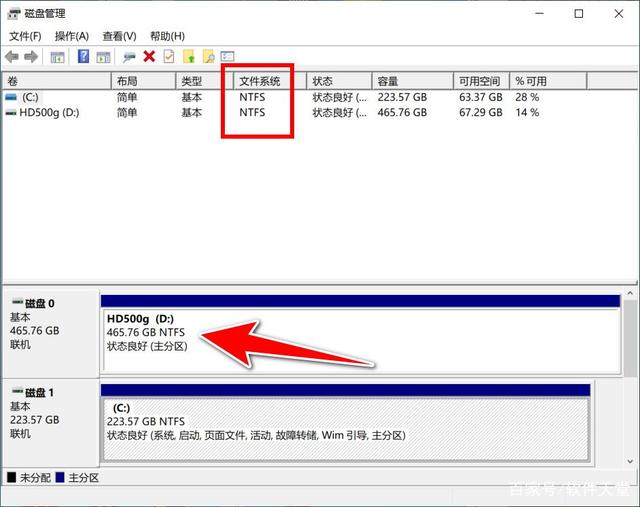Click the 基本 type cell in HD500g row

click(x=192, y=113)
